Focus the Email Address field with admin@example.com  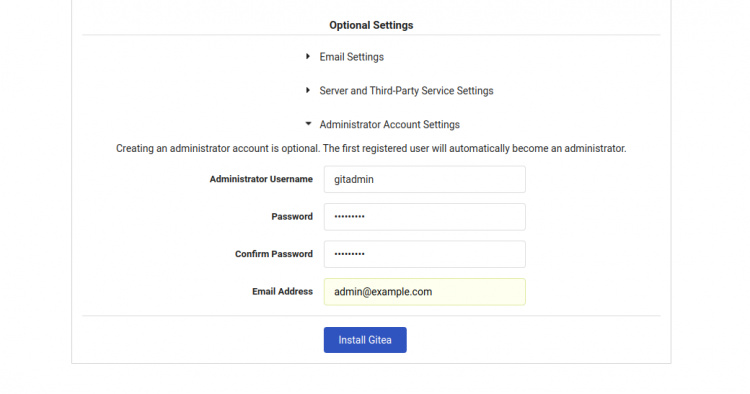[425, 292]
